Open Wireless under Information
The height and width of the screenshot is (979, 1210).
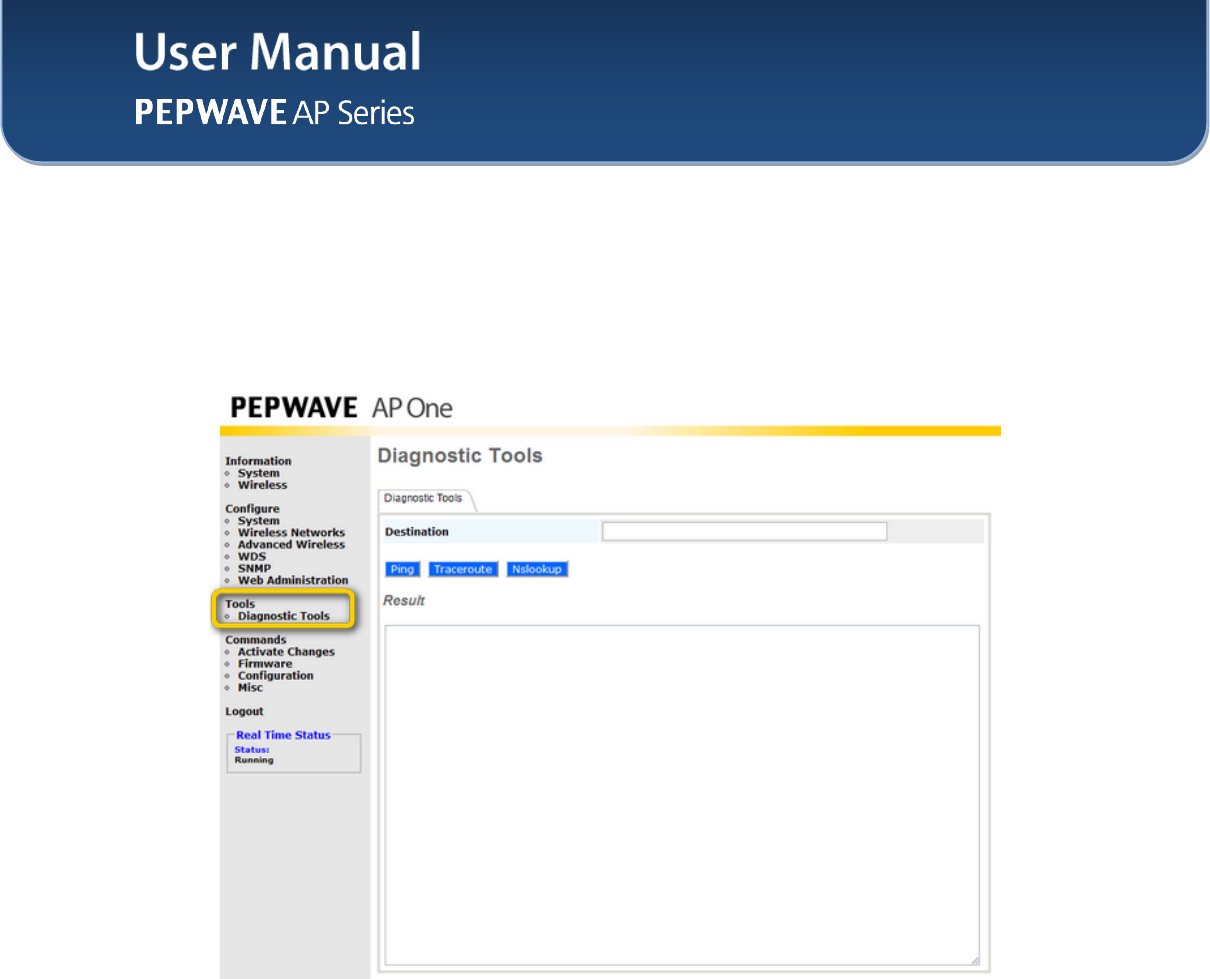pyautogui.click(x=262, y=485)
